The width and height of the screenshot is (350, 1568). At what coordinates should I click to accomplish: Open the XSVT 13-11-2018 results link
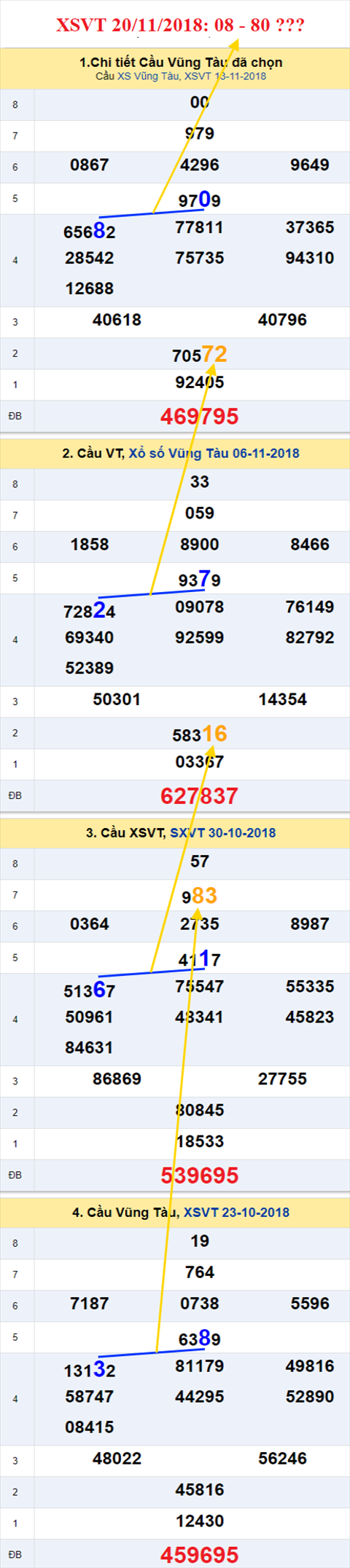pos(225,76)
